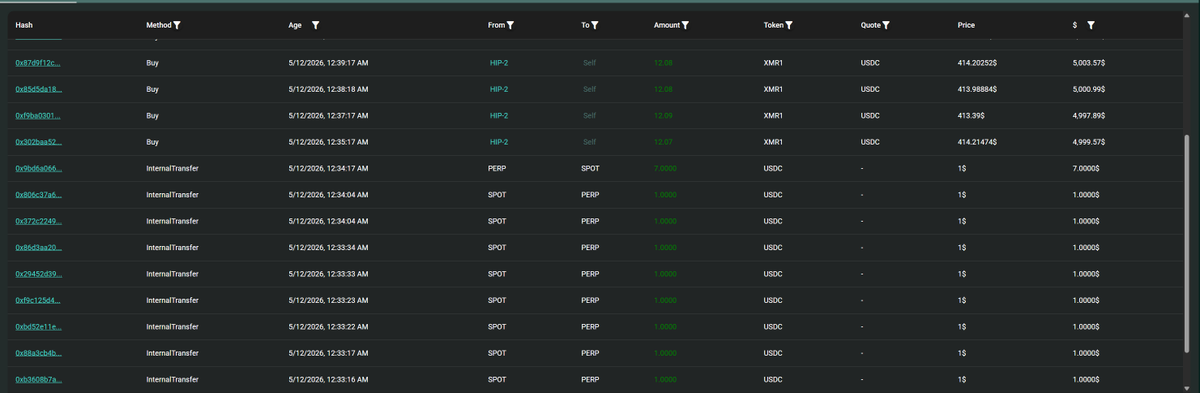Click amount 7.0000 cell
Image resolution: width=1200 pixels, height=393 pixels.
664,168
